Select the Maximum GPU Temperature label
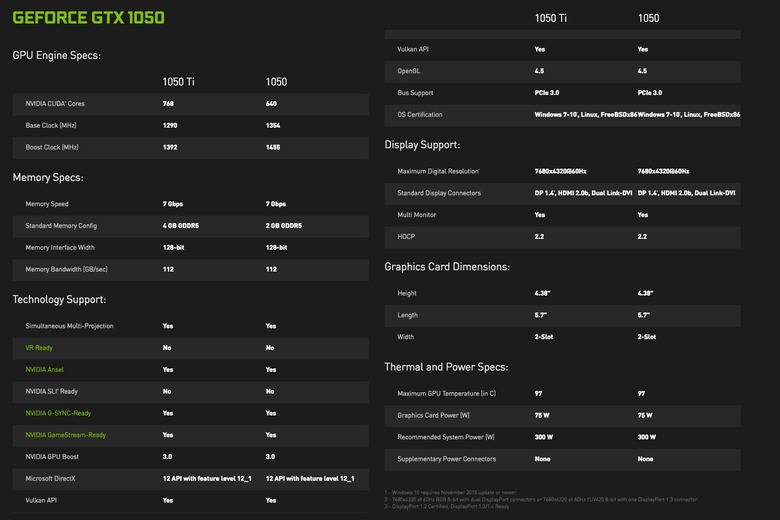 pyautogui.click(x=447, y=394)
